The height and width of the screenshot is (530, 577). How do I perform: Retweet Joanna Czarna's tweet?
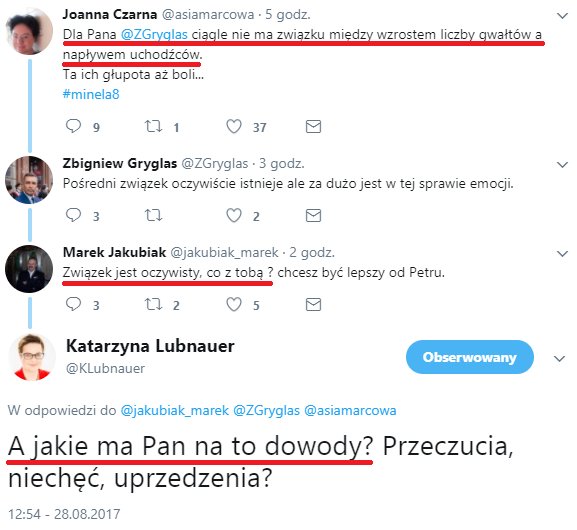coord(153,126)
